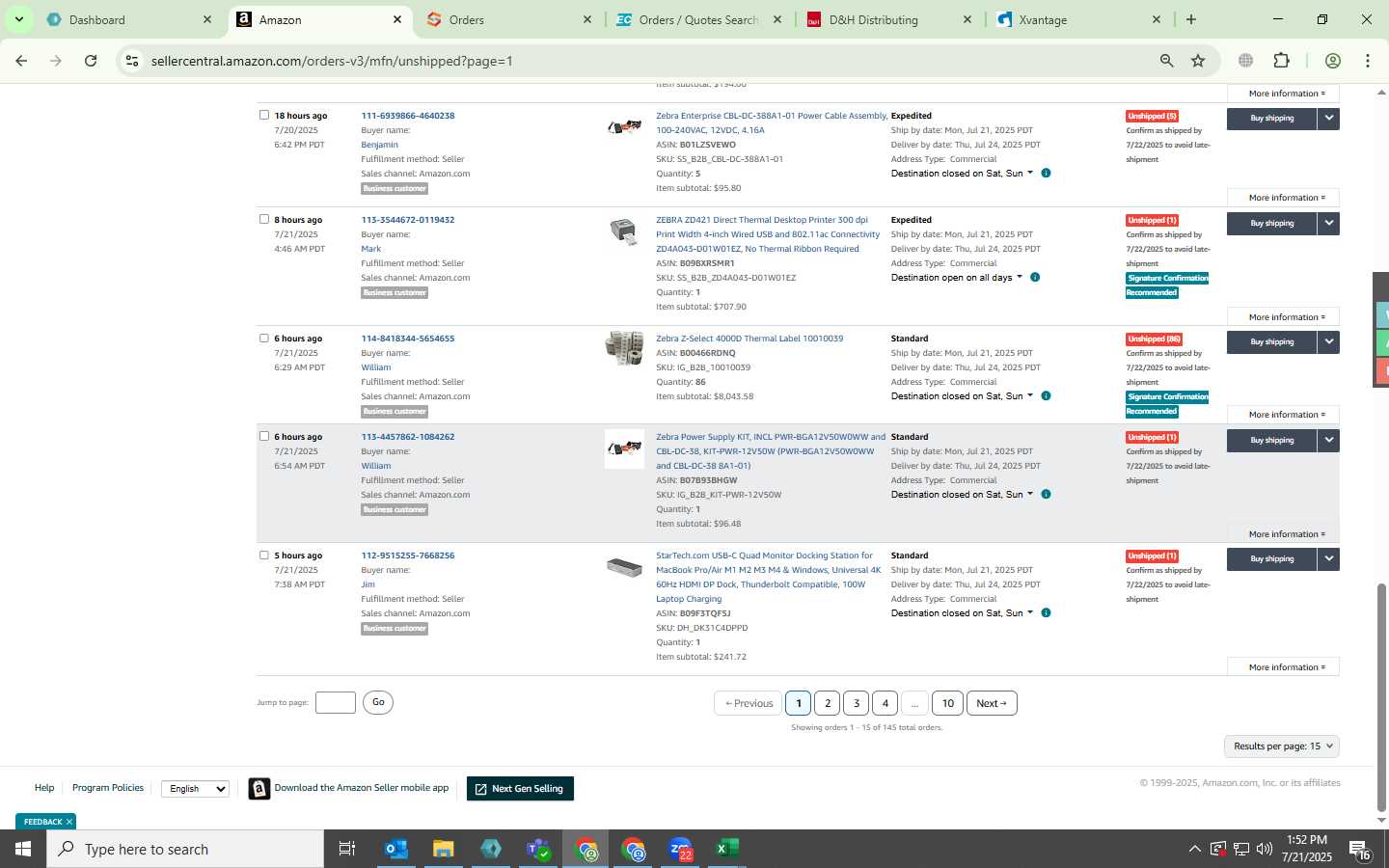Close the FEEDBACK tag with its X
The image size is (1389, 868).
coord(69,822)
